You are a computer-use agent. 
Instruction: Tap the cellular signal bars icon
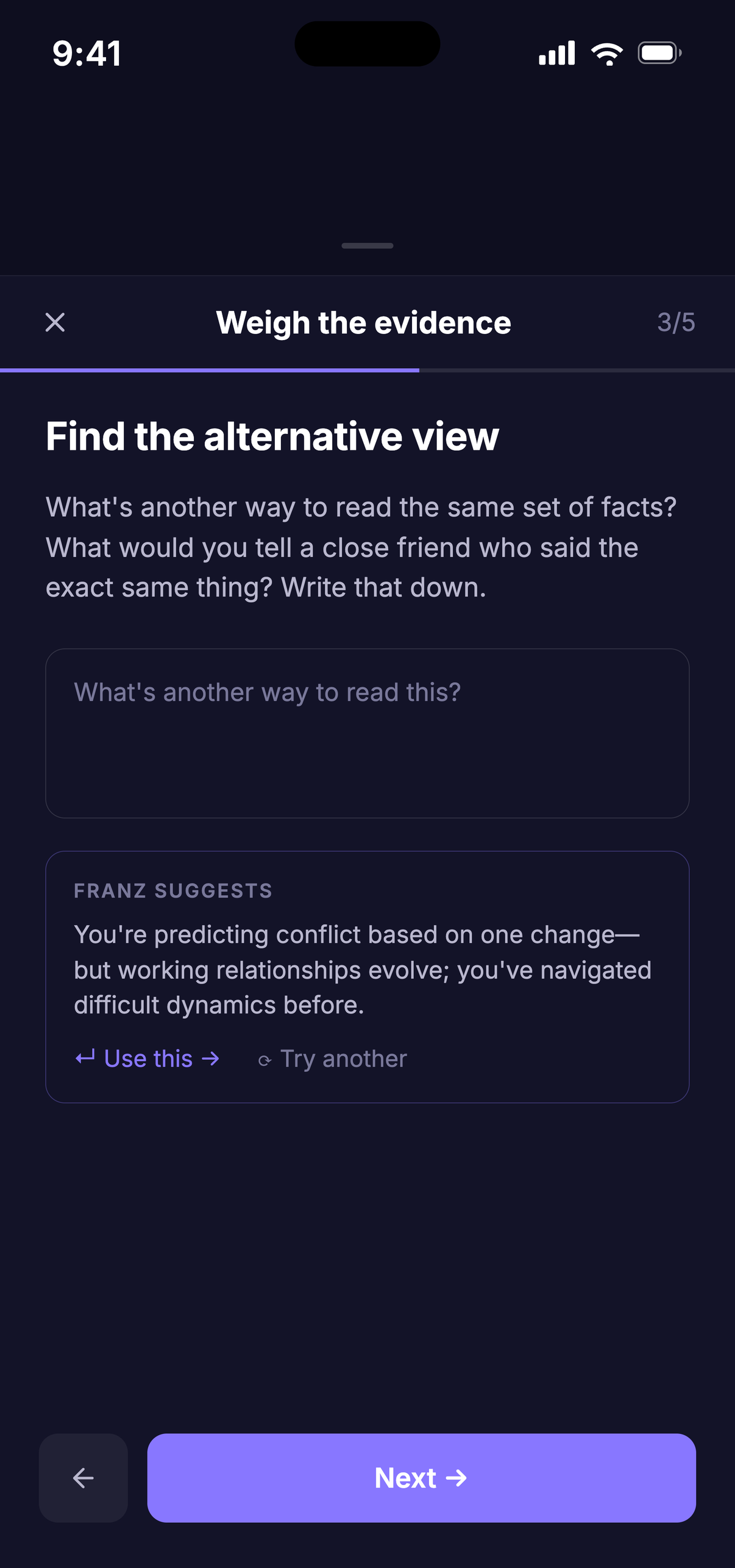556,53
